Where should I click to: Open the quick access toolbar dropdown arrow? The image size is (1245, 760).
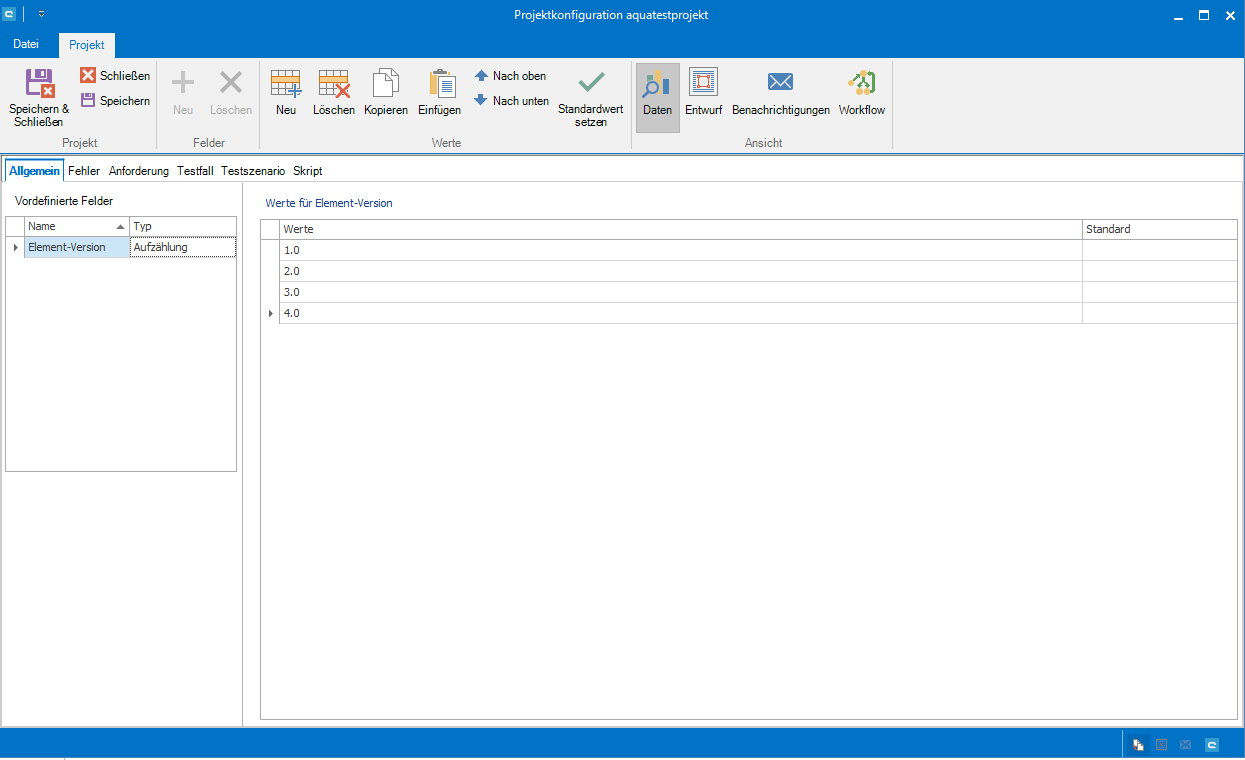pos(41,15)
